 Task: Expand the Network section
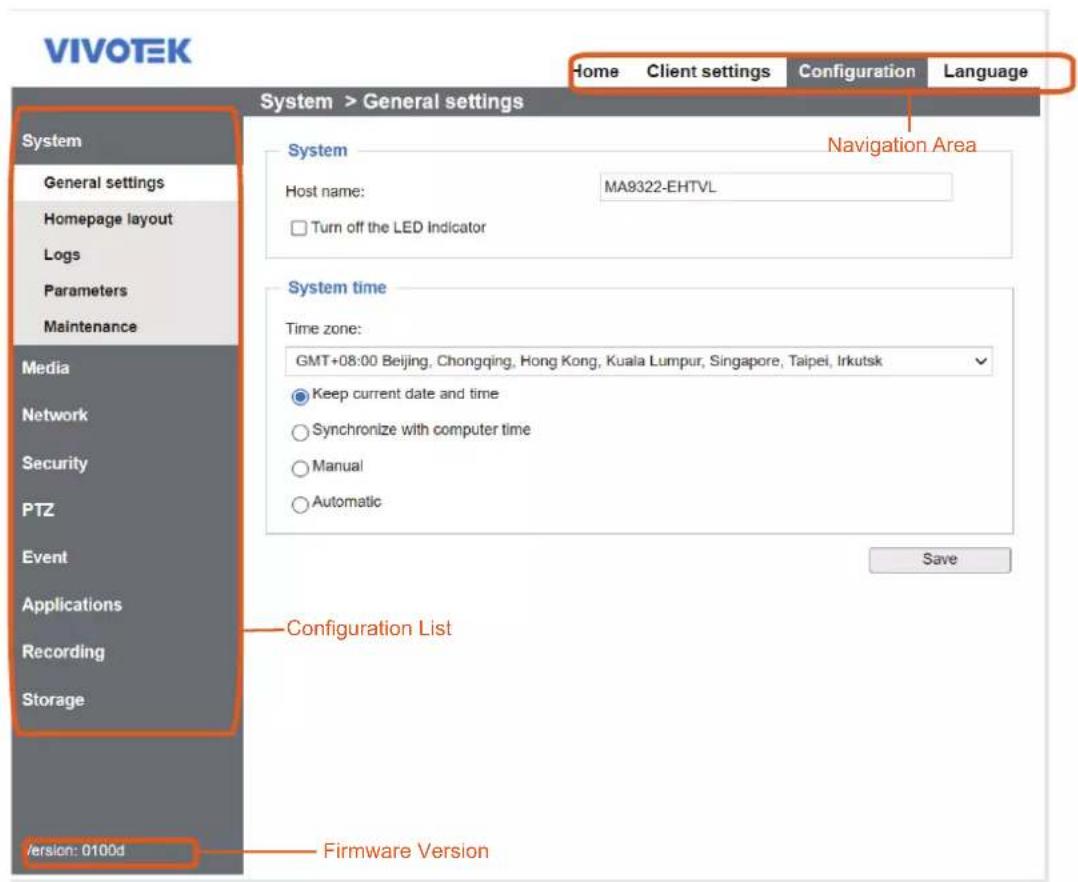(x=55, y=415)
